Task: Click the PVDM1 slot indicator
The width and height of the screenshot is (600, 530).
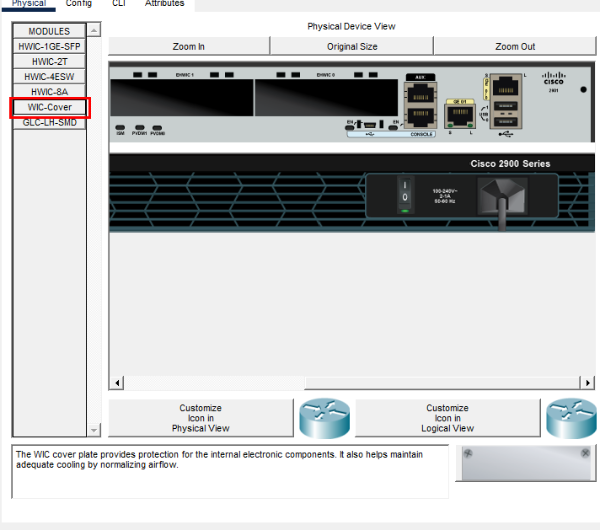Action: [x=140, y=128]
